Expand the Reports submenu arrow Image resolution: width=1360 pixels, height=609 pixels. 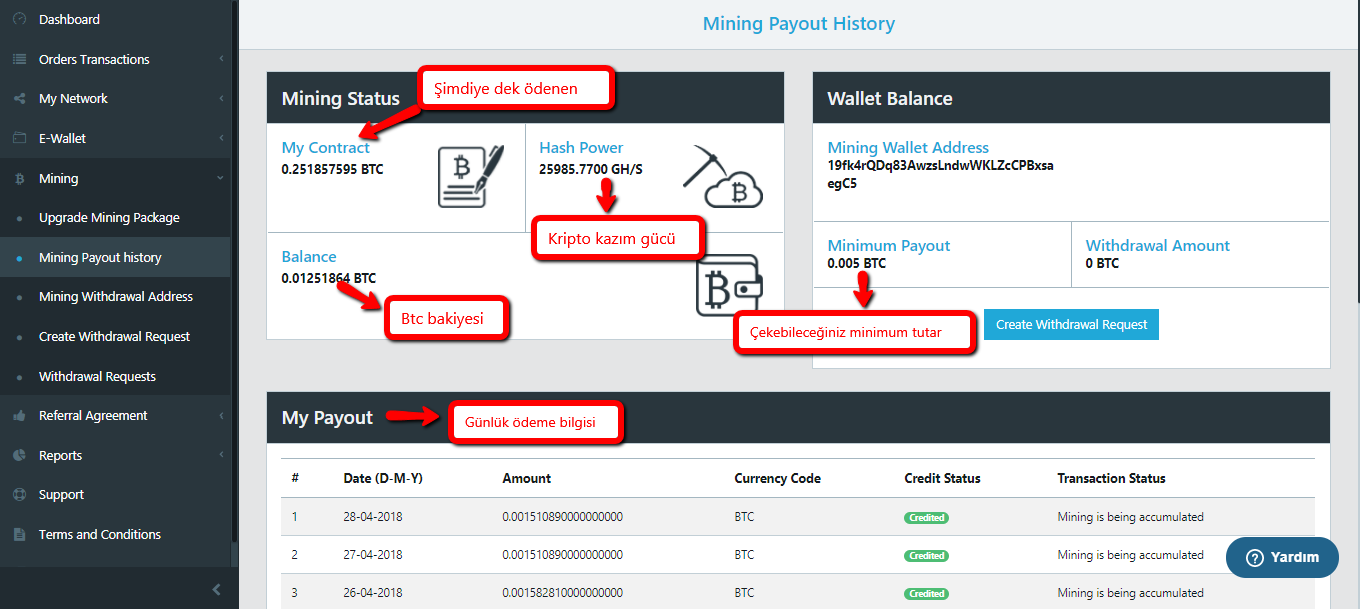[x=221, y=455]
